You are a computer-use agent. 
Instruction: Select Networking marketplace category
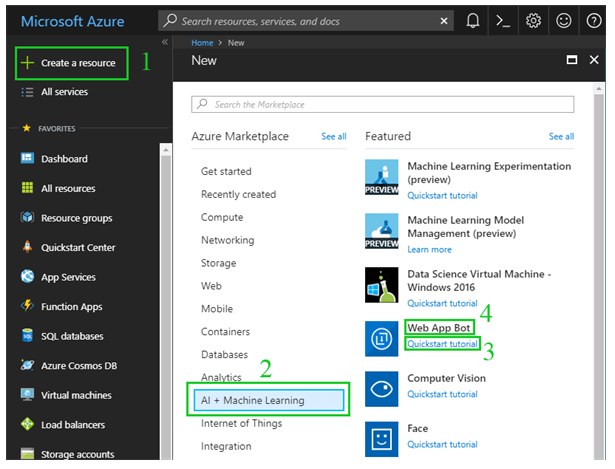[227, 240]
